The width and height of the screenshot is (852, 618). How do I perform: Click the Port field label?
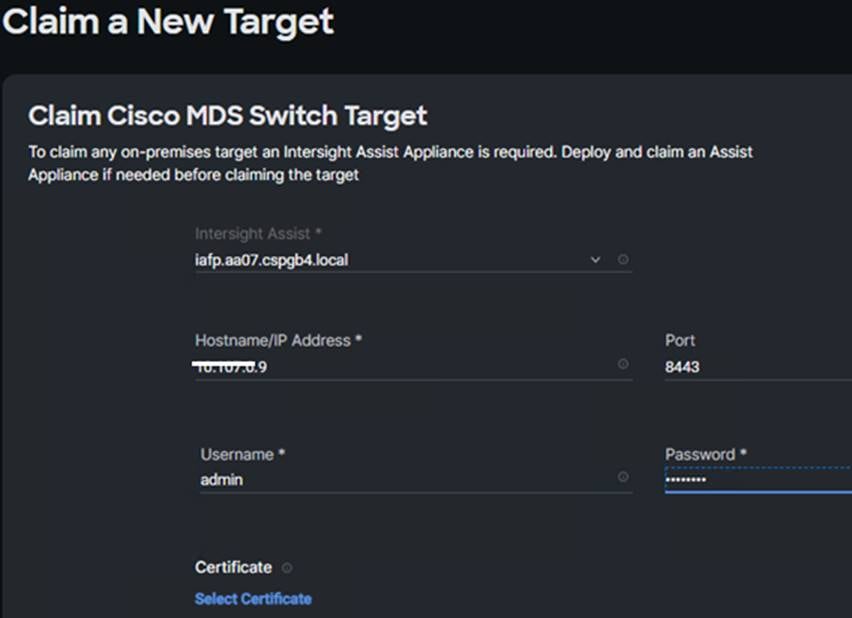point(680,340)
